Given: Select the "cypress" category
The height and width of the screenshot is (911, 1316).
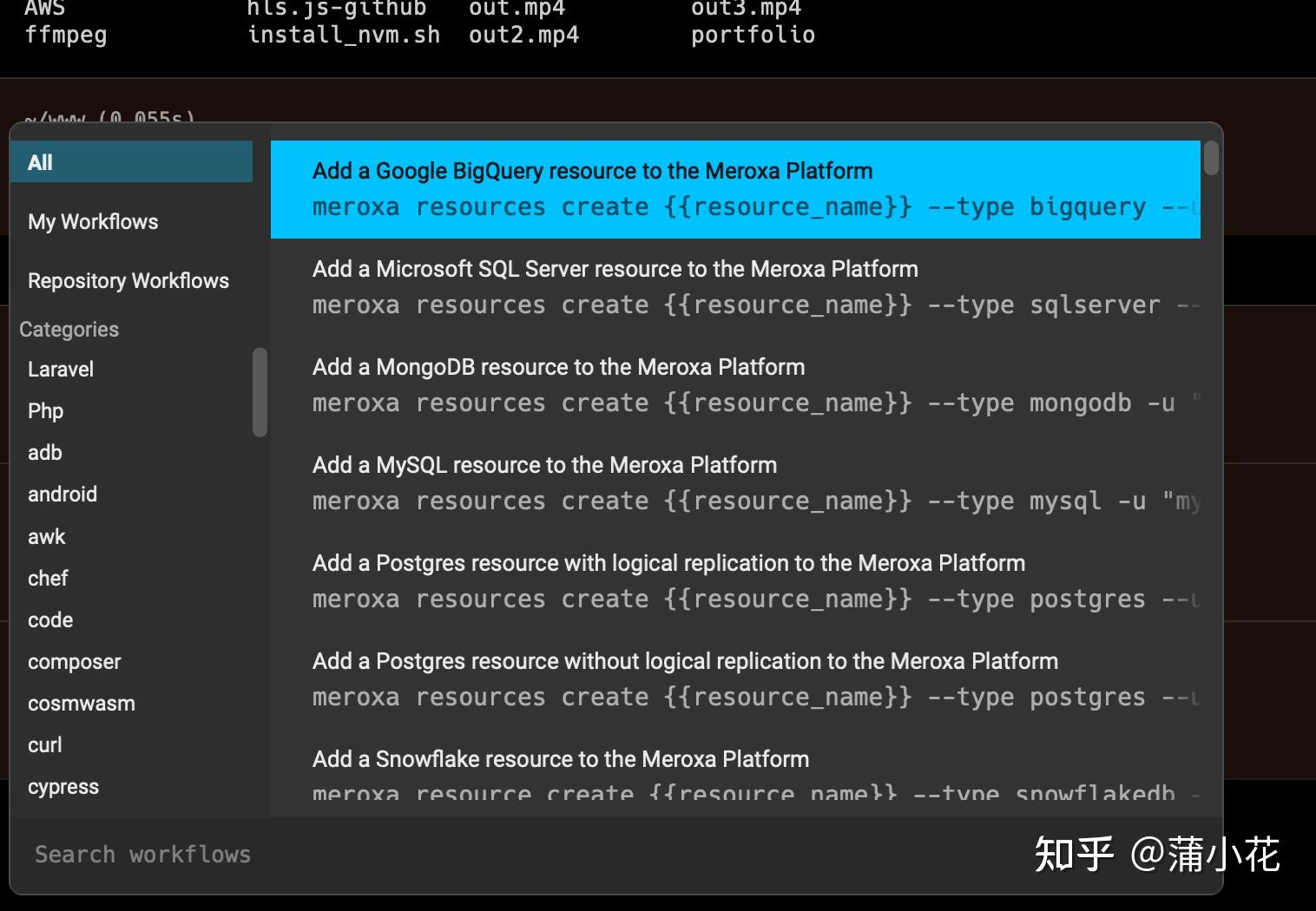Looking at the screenshot, I should 63,786.
